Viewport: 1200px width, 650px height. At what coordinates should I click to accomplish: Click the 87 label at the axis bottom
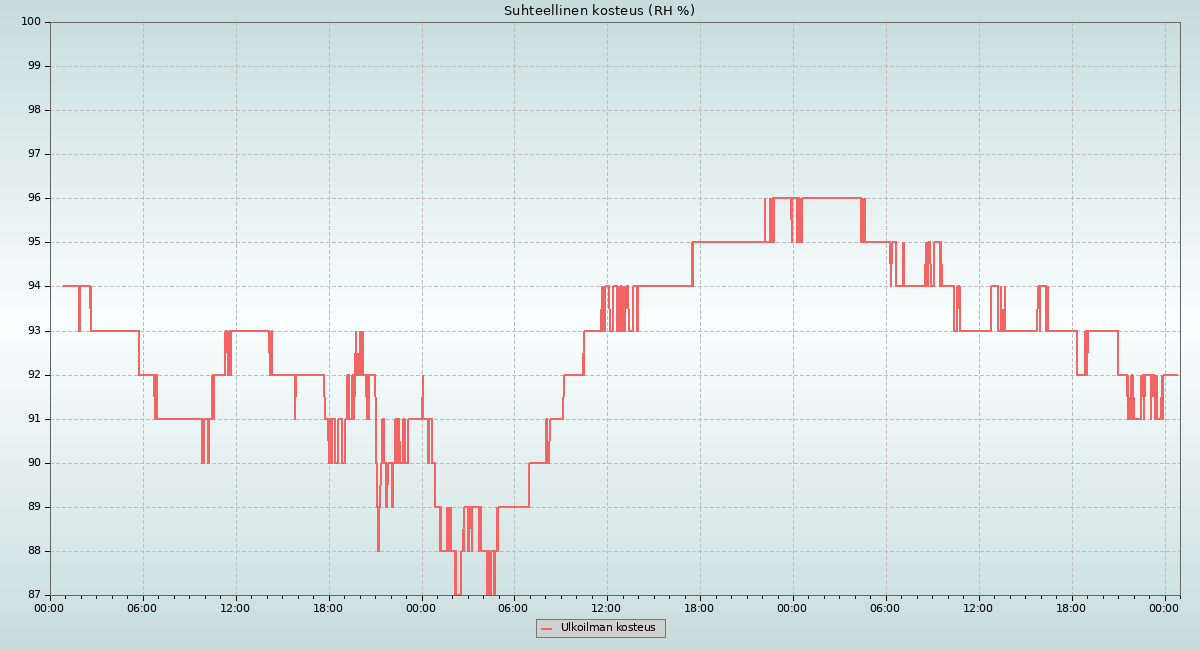click(x=34, y=595)
